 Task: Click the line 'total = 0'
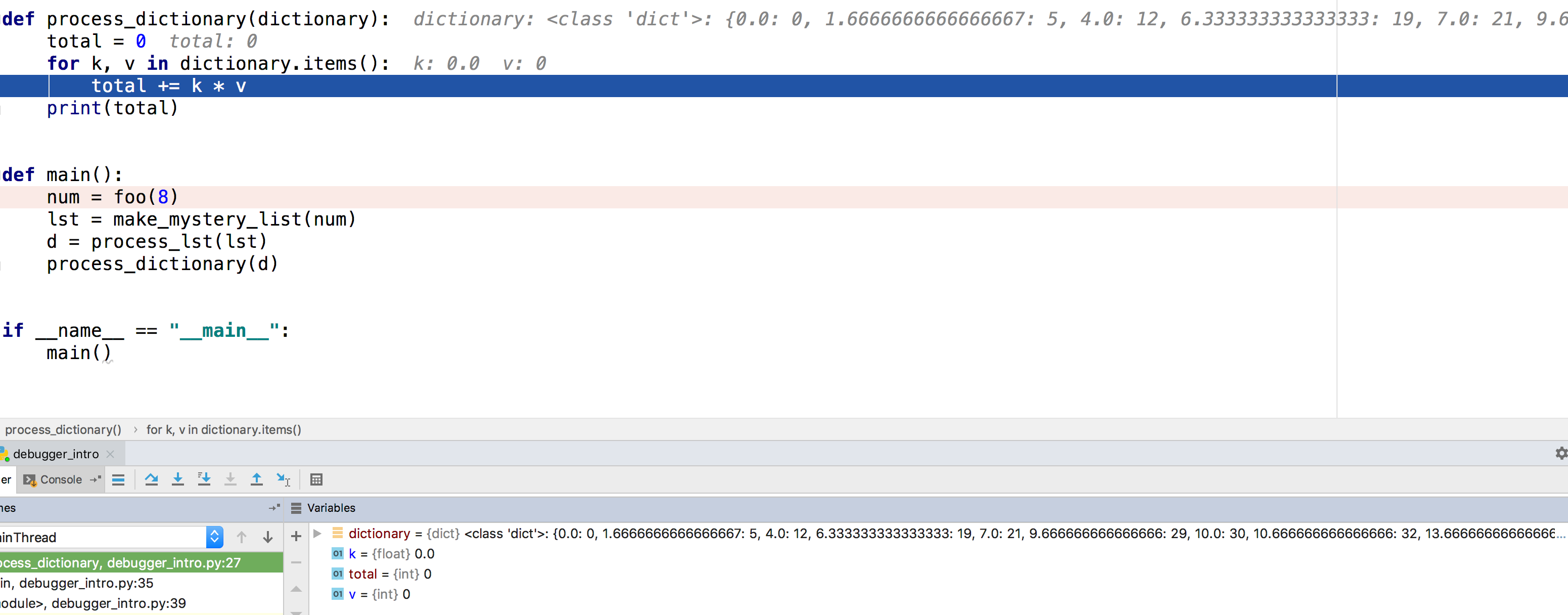pos(96,41)
